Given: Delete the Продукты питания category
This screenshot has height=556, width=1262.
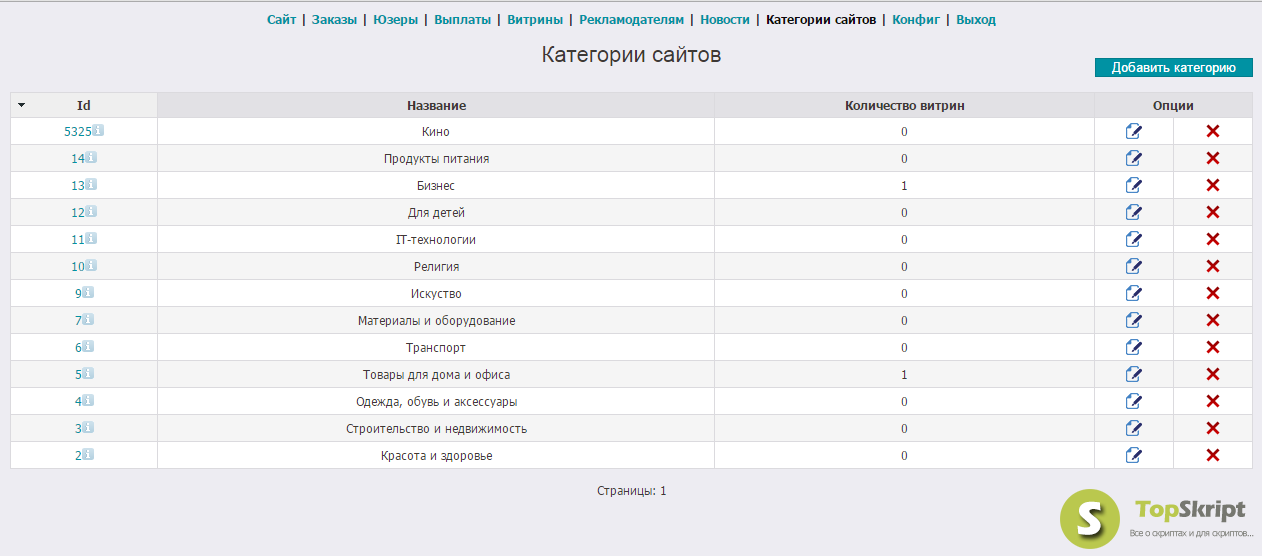Looking at the screenshot, I should 1213,158.
